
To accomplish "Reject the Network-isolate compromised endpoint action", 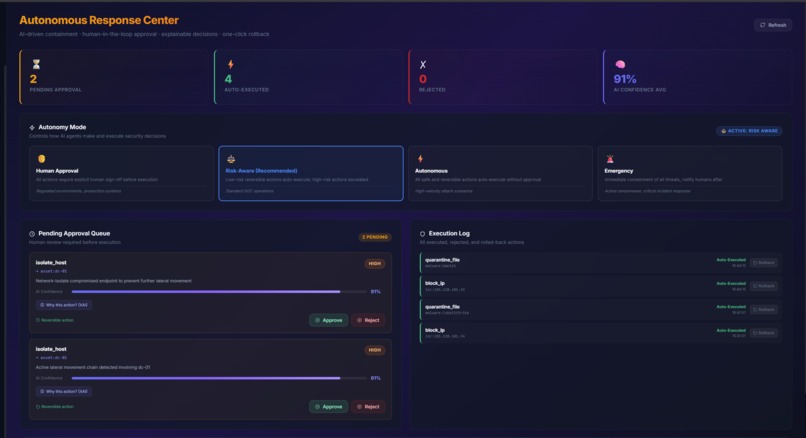I will [x=368, y=320].
